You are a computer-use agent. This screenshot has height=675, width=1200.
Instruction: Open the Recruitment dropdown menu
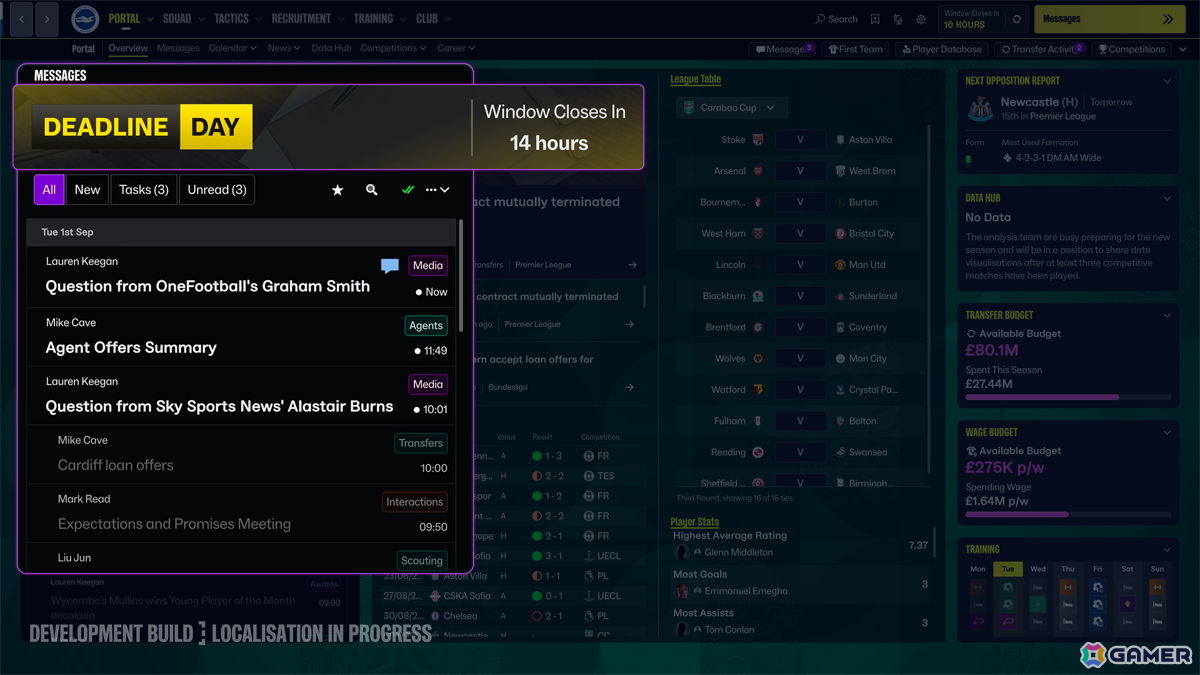click(308, 19)
